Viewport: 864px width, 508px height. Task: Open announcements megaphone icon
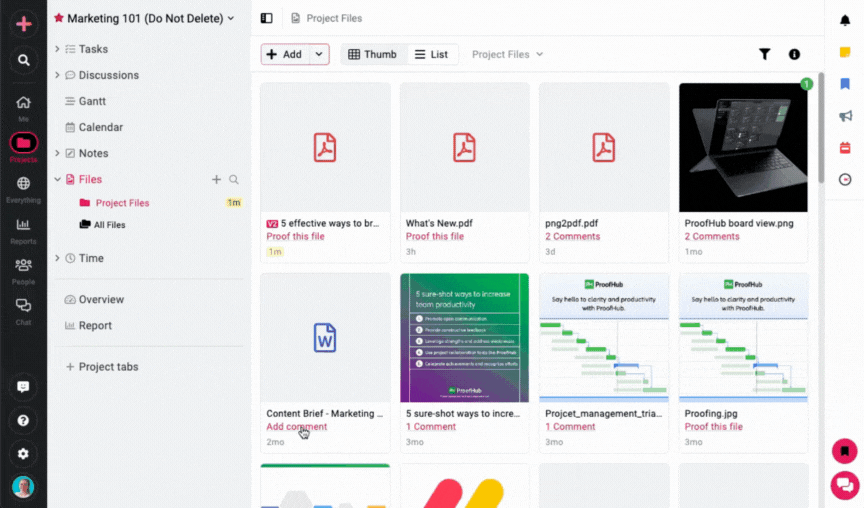coord(845,116)
